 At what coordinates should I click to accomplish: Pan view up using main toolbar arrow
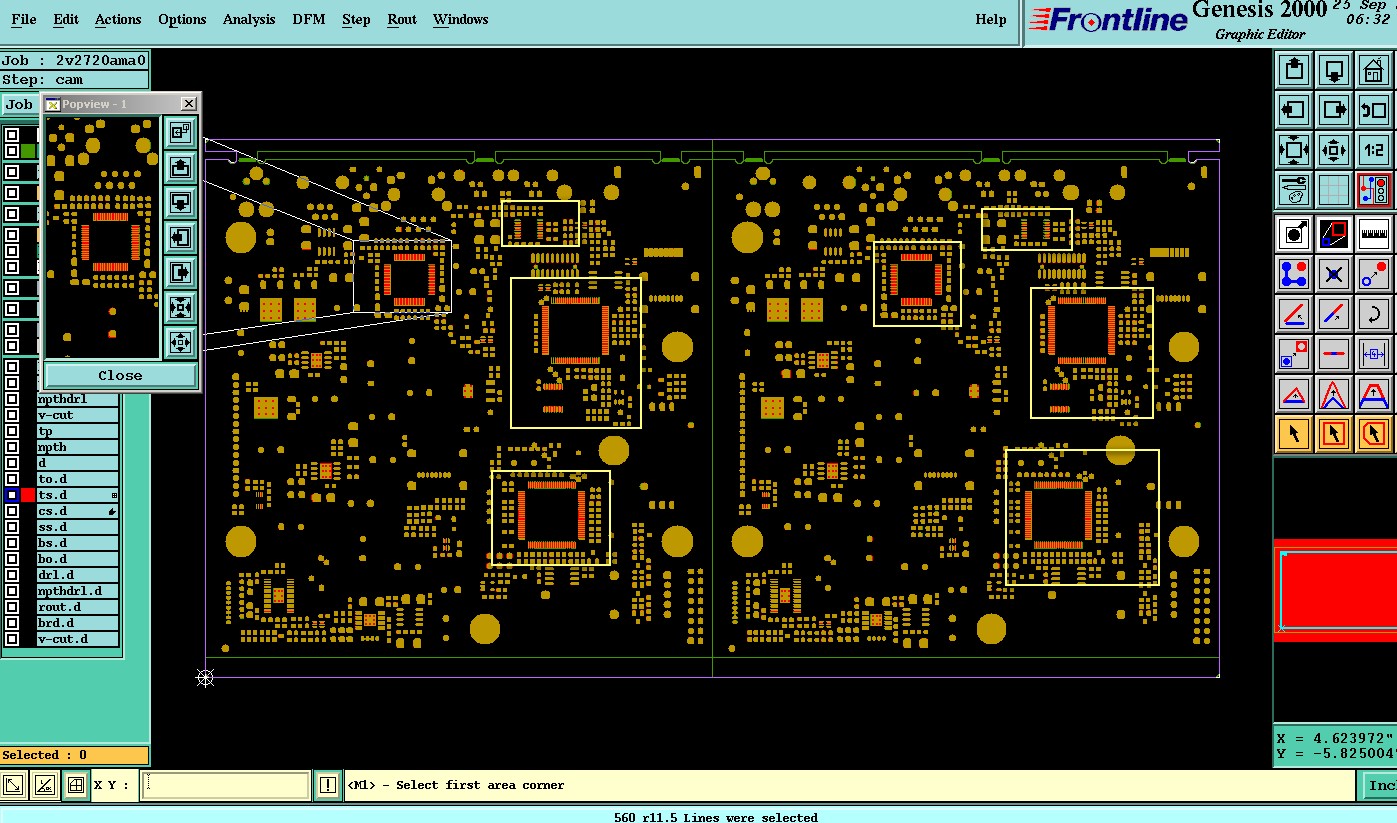[1294, 70]
